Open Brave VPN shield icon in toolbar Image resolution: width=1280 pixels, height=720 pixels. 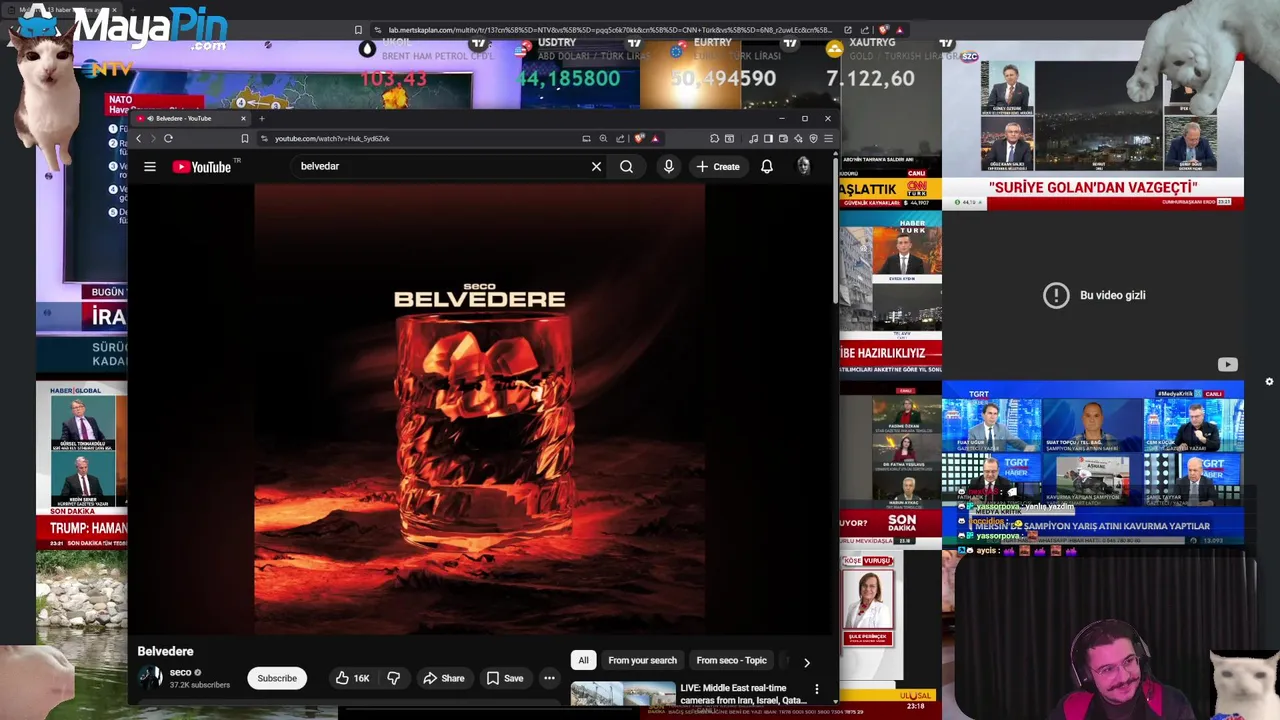[813, 138]
